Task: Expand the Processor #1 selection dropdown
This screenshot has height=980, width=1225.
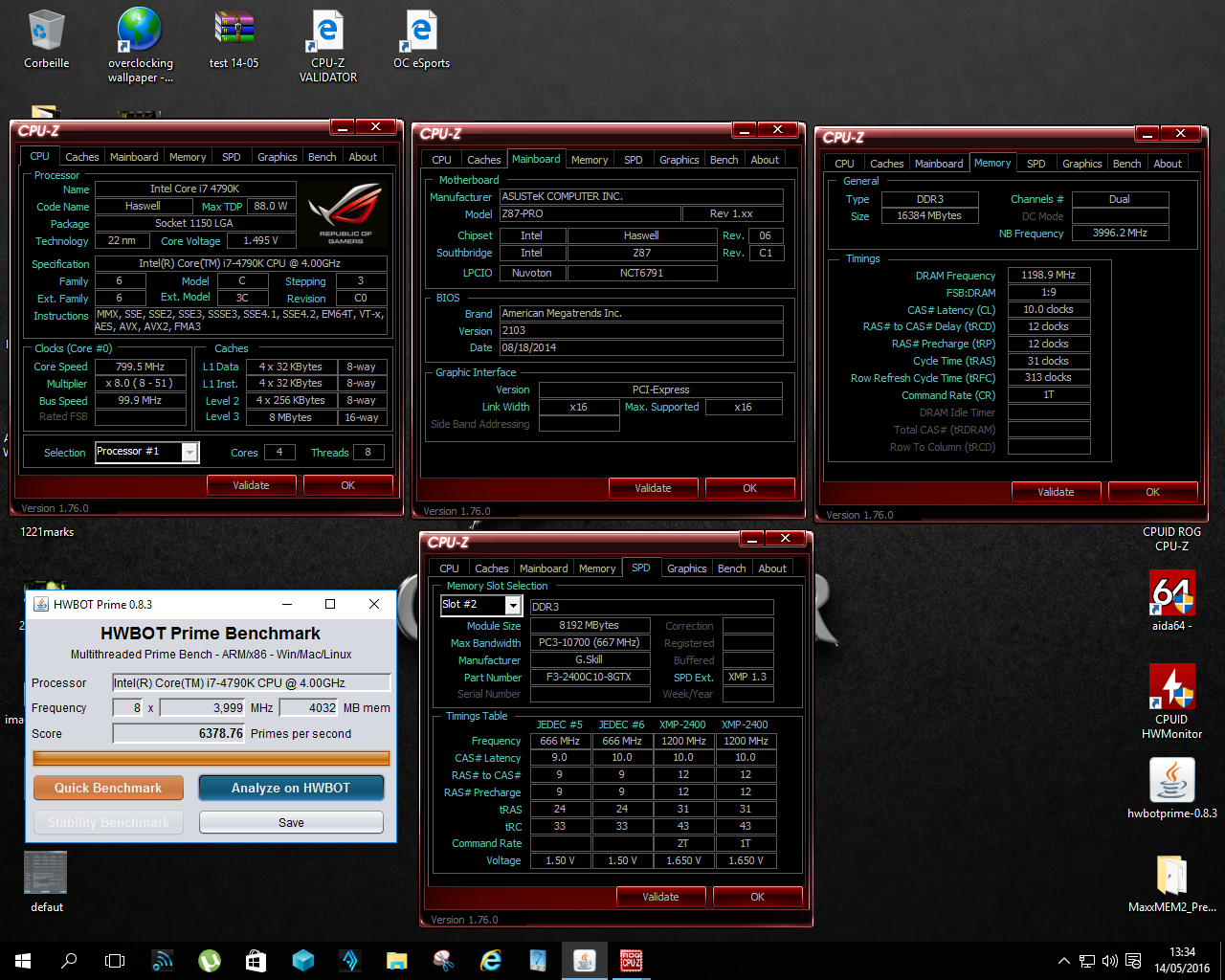Action: click(x=189, y=452)
